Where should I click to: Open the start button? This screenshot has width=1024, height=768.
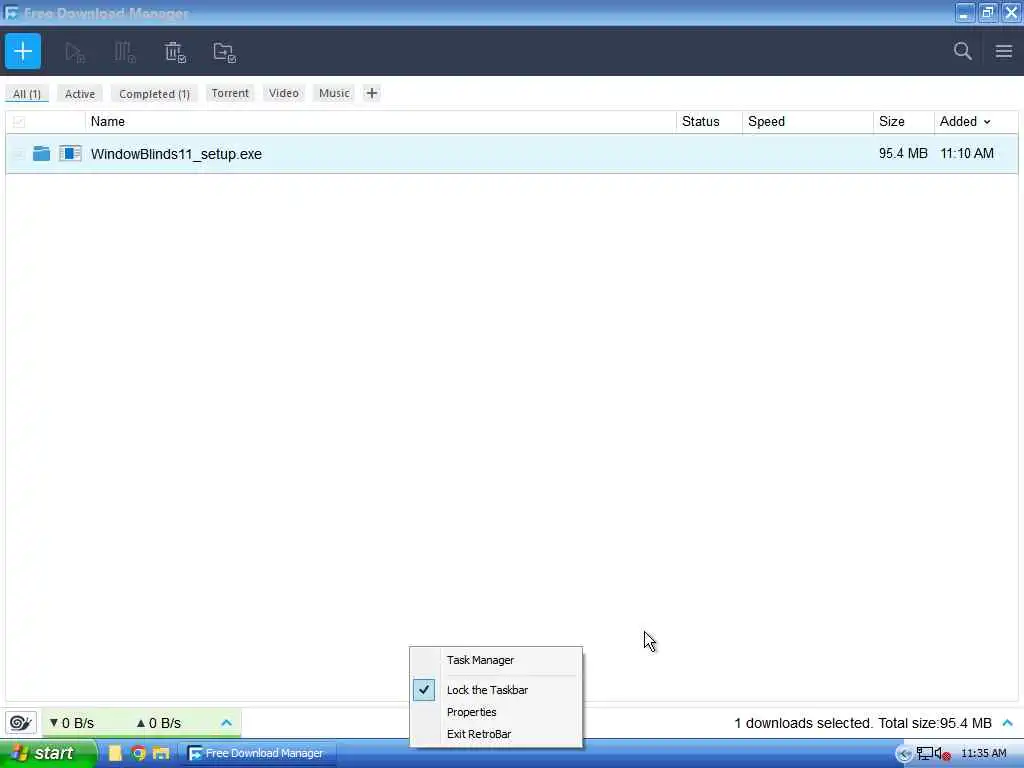click(47, 753)
